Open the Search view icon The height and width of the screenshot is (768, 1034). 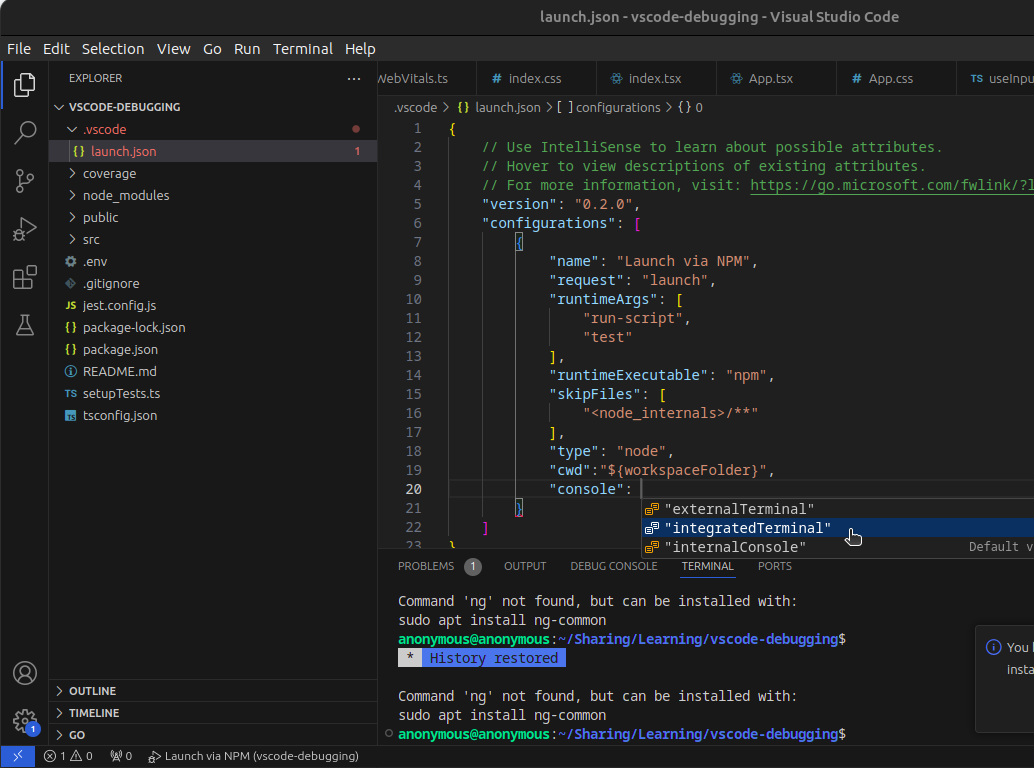pos(25,133)
